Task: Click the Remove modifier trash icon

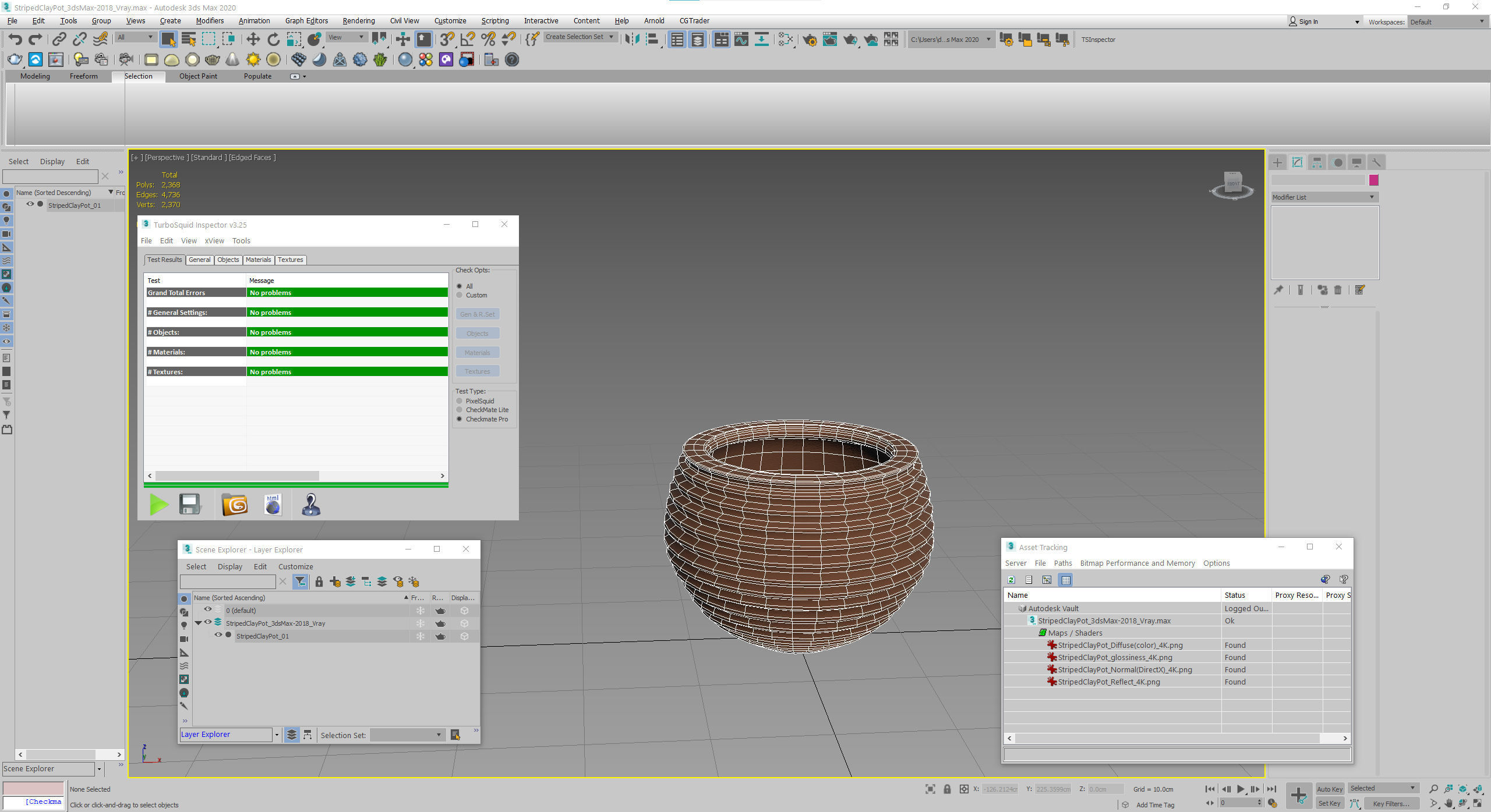Action: point(1338,290)
